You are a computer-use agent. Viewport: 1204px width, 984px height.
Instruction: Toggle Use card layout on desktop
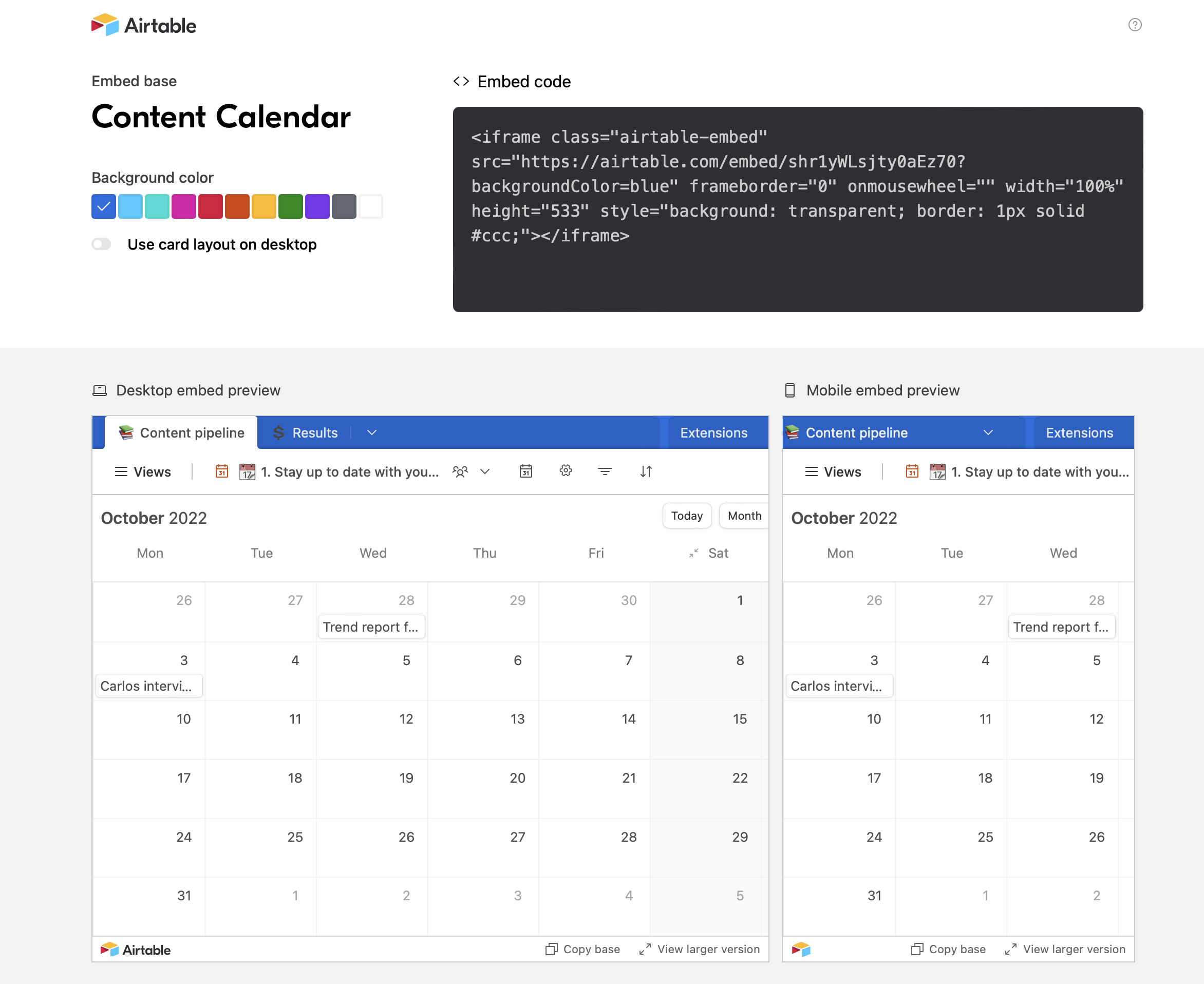pyautogui.click(x=102, y=244)
